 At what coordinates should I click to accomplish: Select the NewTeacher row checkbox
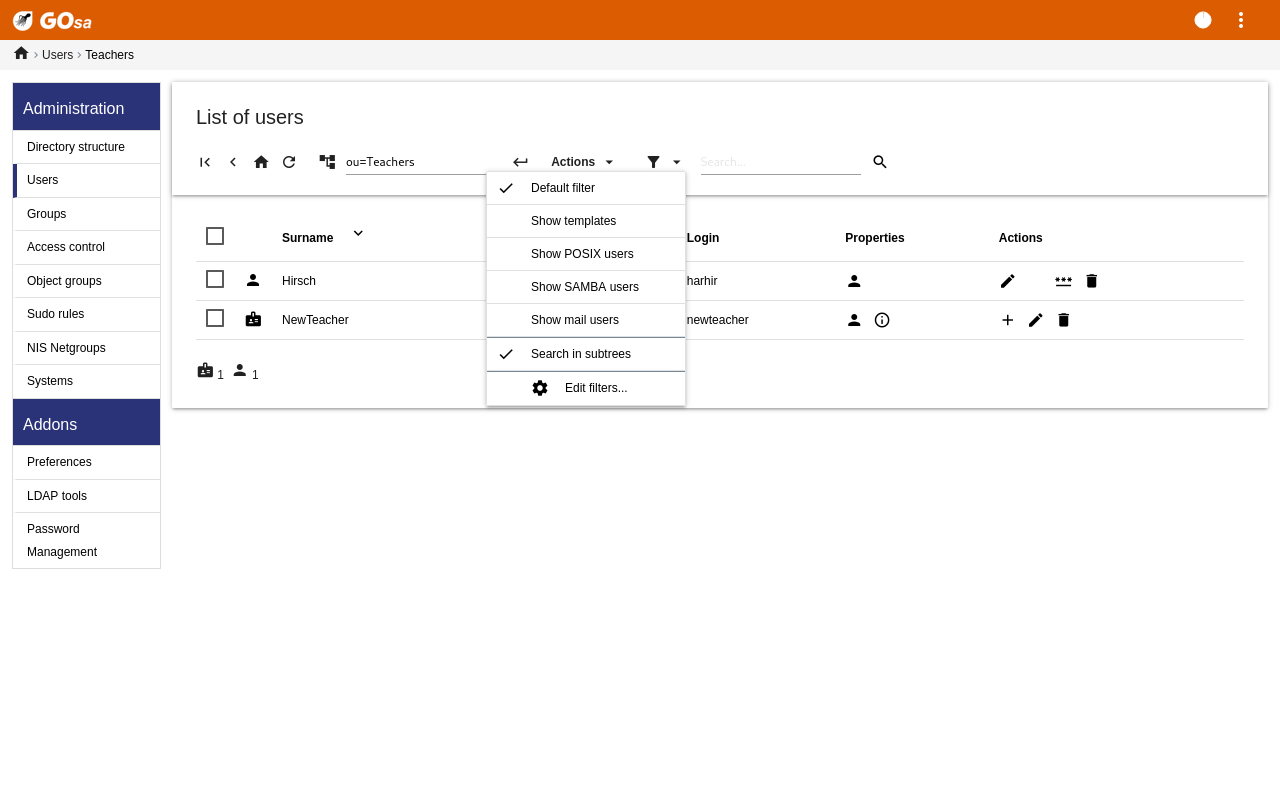click(215, 318)
